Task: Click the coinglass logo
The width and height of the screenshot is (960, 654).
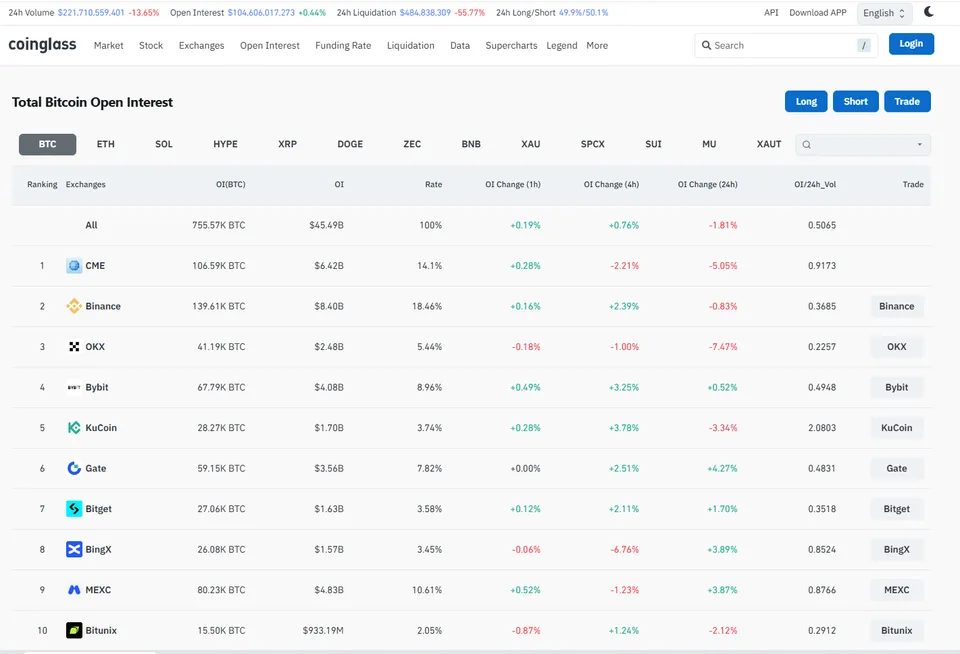Action: (42, 44)
